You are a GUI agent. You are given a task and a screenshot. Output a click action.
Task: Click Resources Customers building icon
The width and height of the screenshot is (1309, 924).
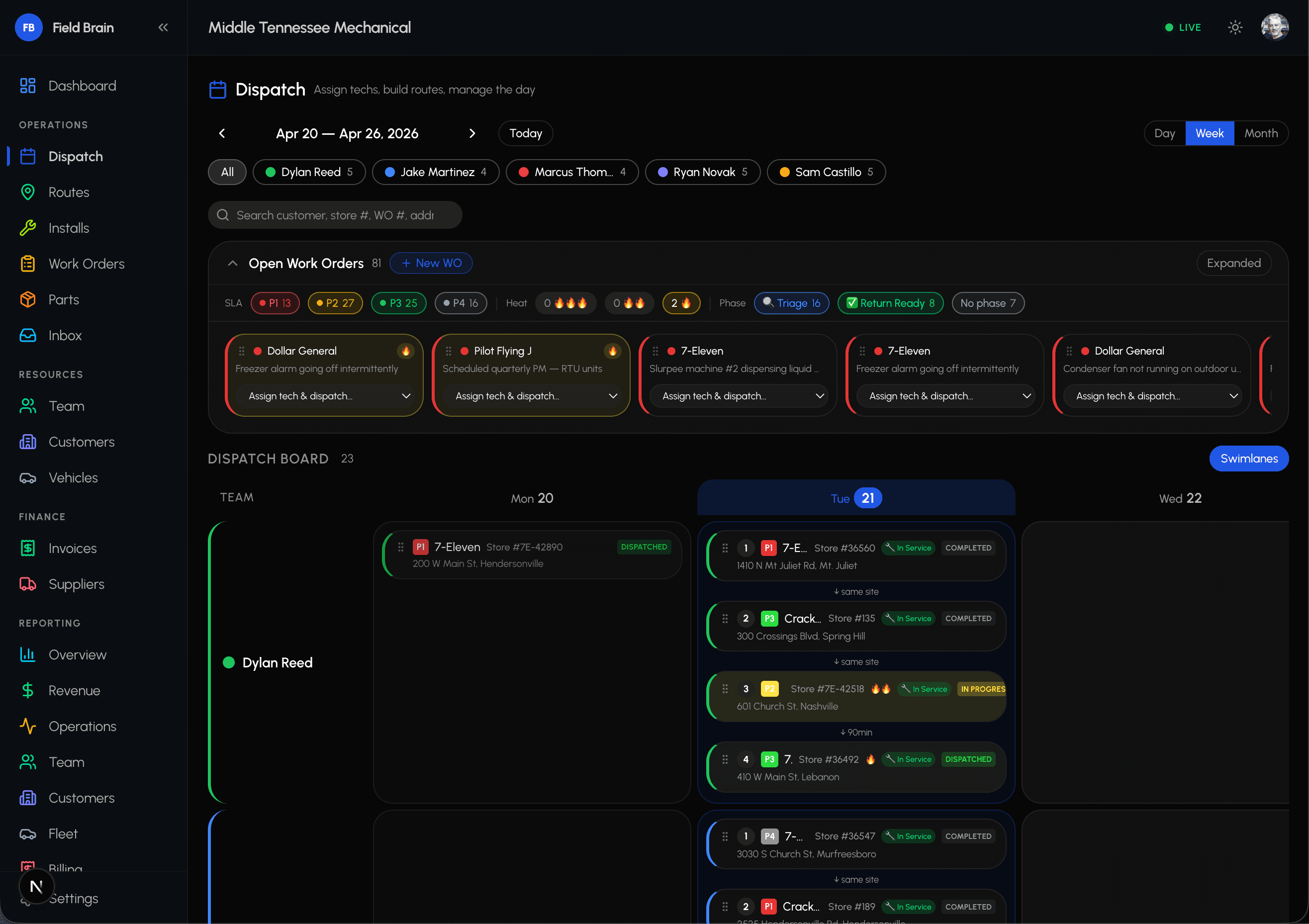pos(28,442)
